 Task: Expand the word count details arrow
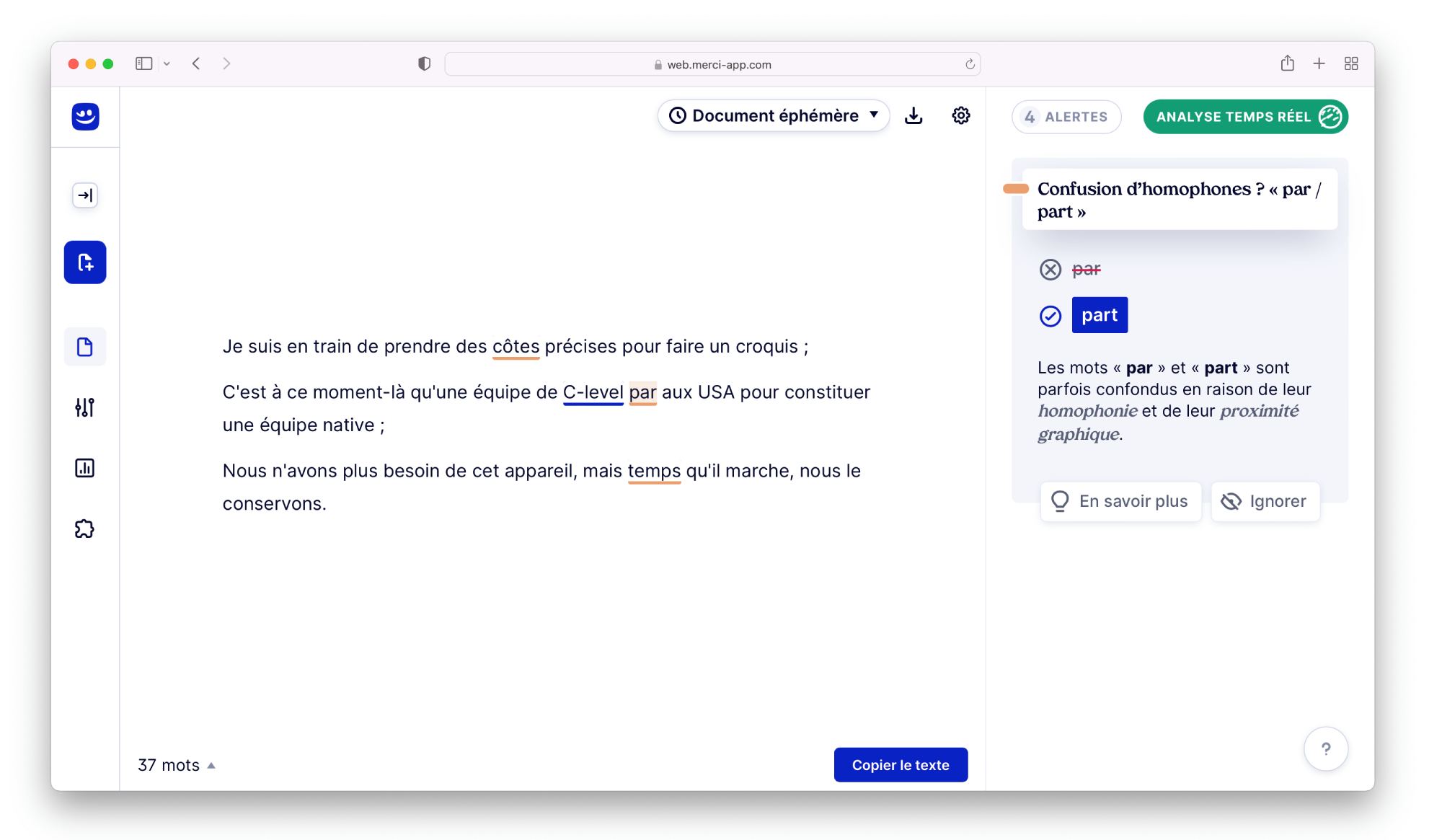[211, 765]
